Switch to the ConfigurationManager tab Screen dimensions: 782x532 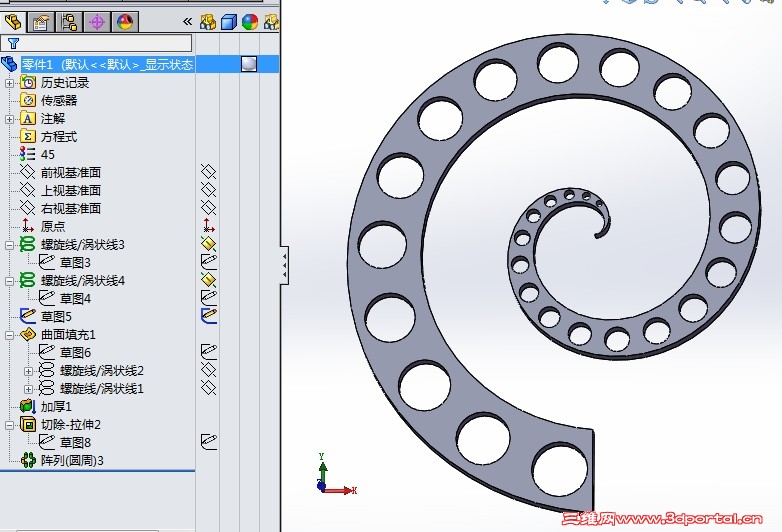pos(69,22)
